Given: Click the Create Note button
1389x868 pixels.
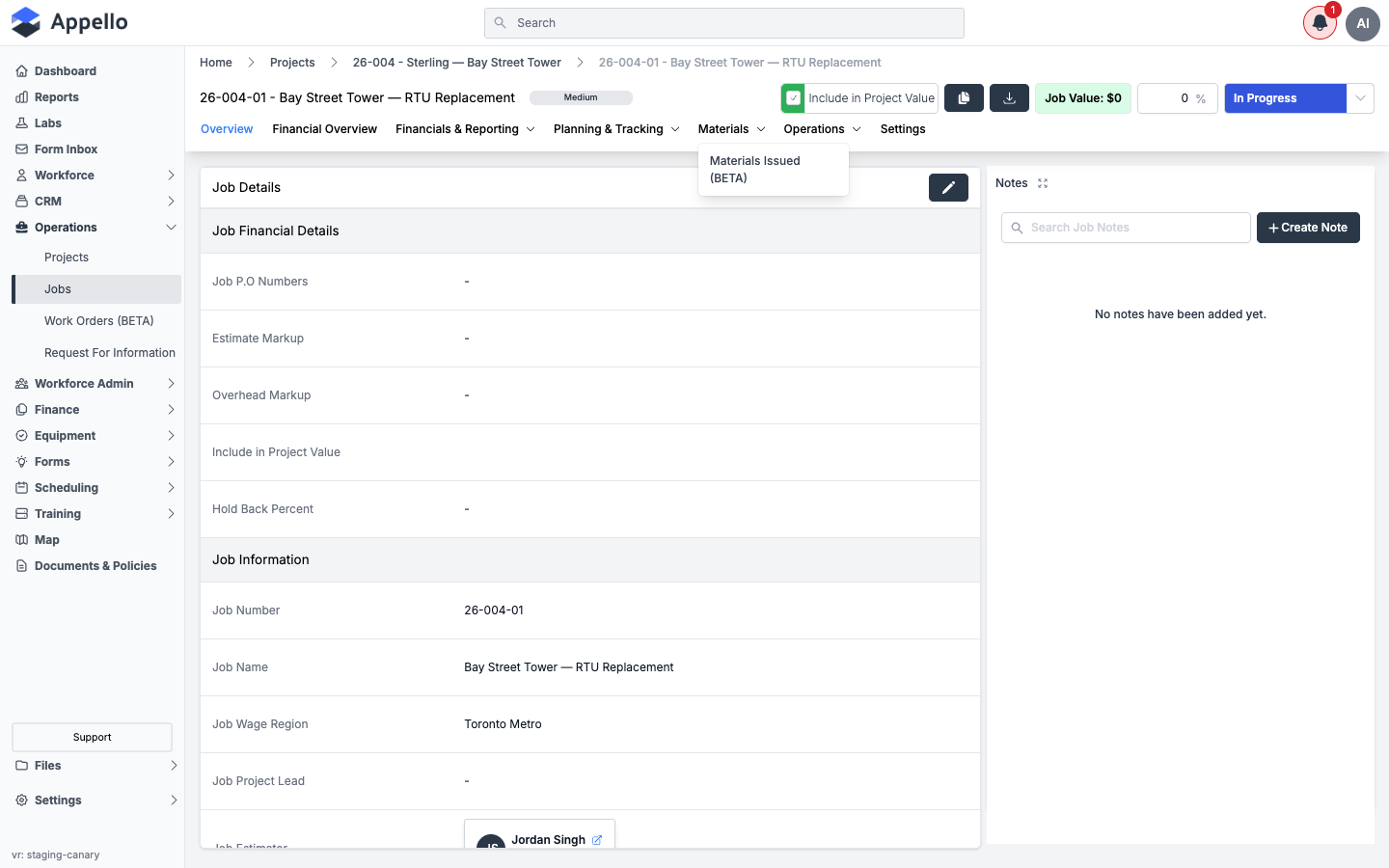Looking at the screenshot, I should pos(1308,228).
